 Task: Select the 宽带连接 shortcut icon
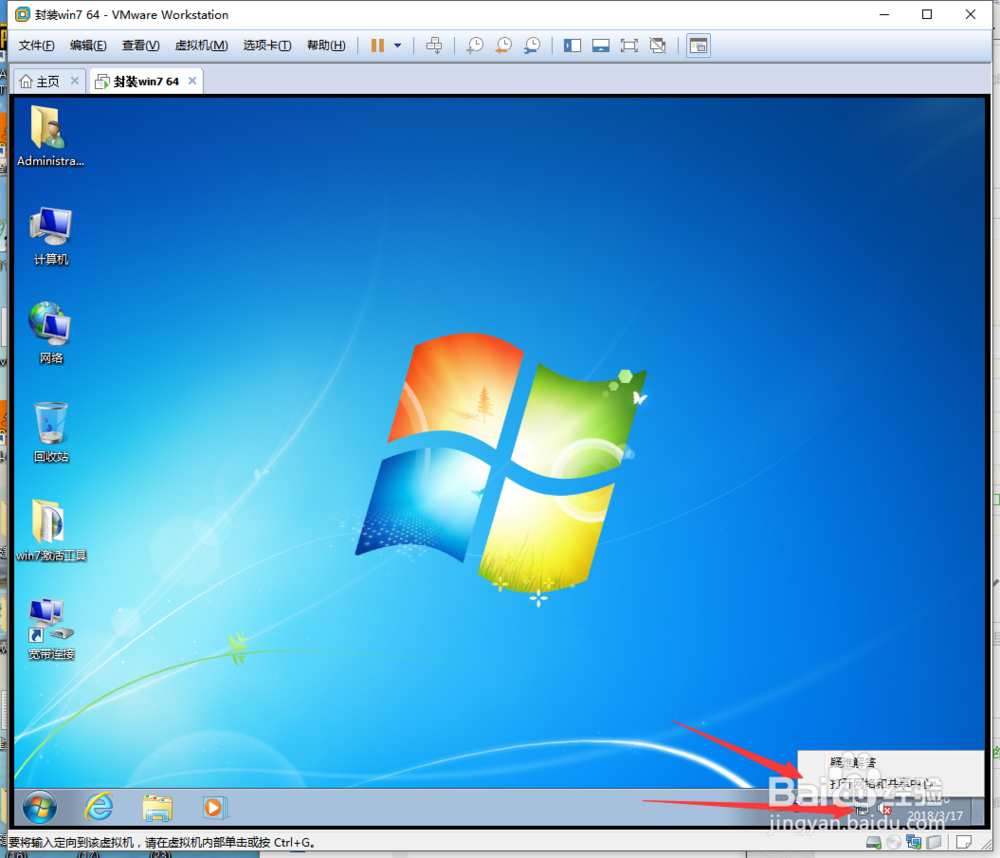51,629
